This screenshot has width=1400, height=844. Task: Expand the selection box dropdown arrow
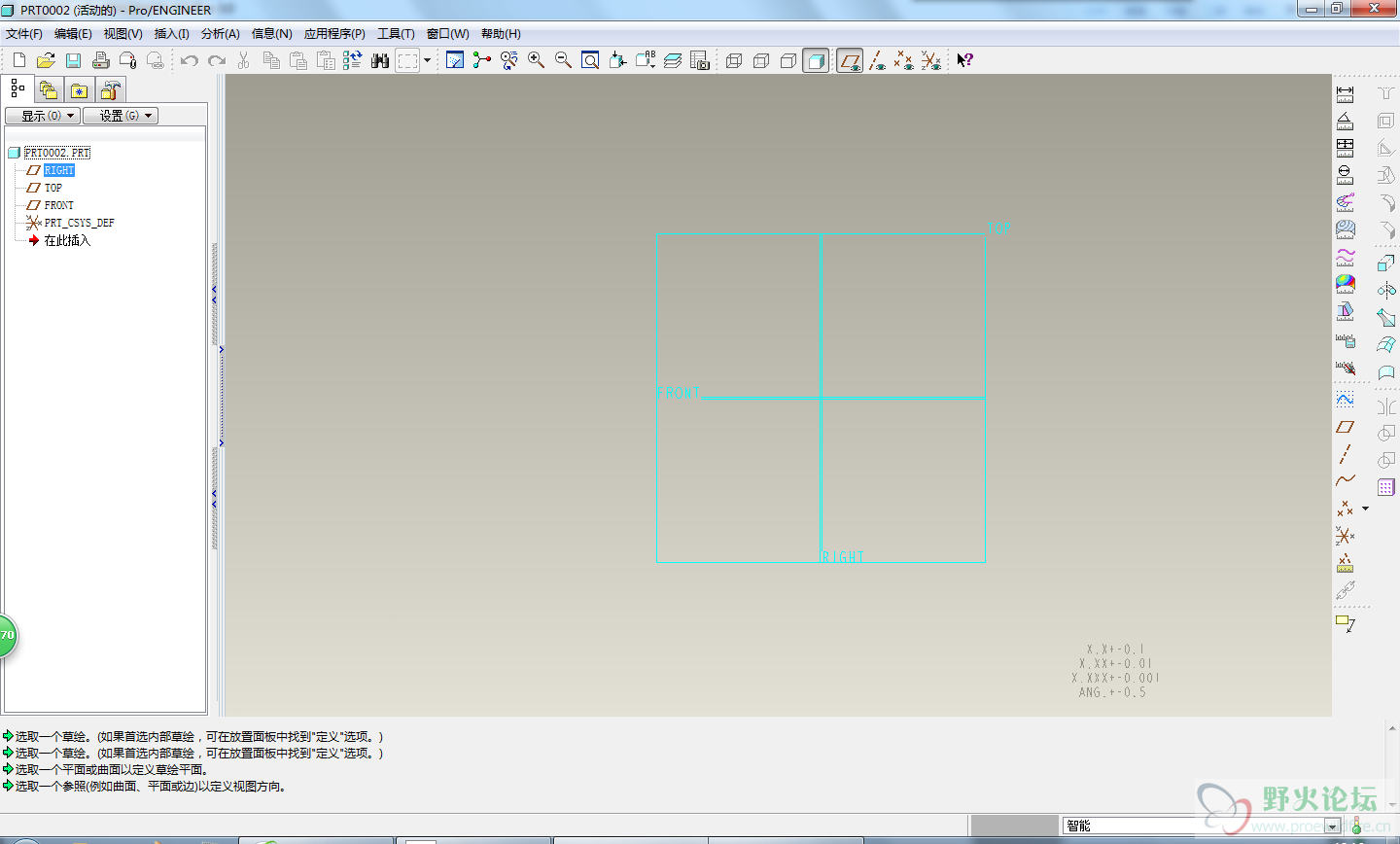point(427,60)
